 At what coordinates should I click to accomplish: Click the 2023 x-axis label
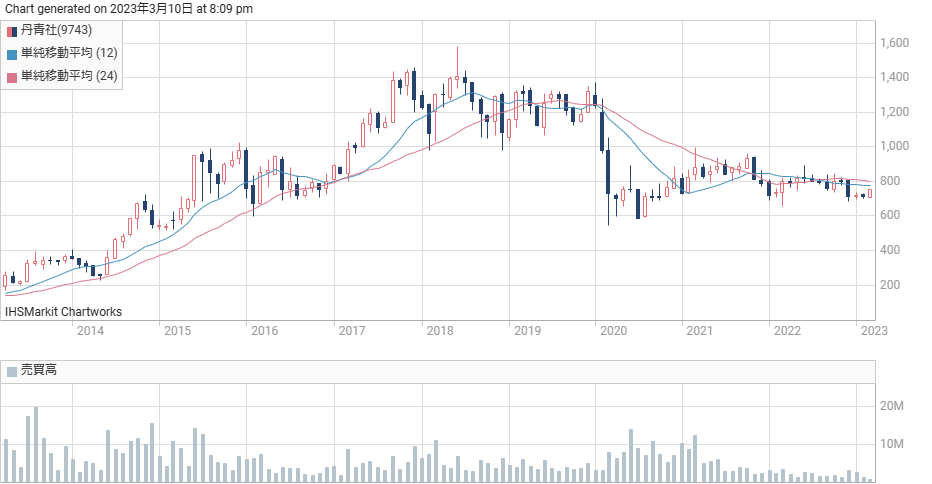coord(874,331)
